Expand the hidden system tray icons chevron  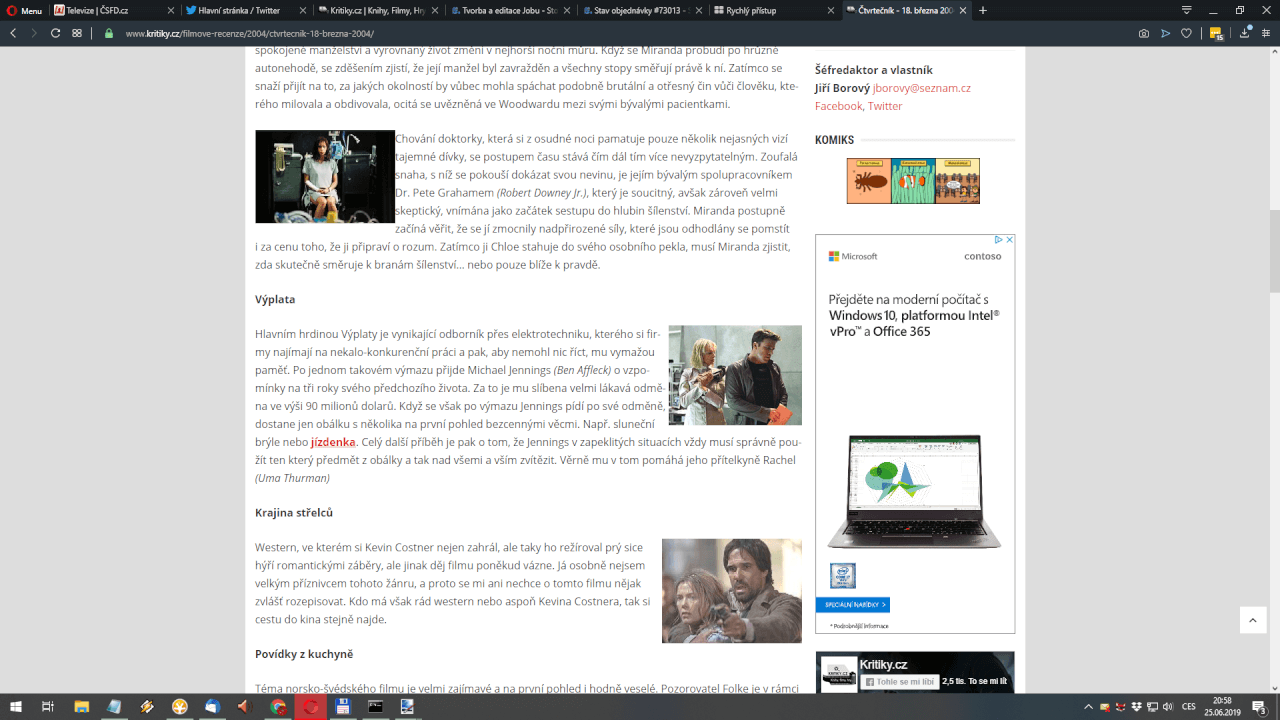1089,707
